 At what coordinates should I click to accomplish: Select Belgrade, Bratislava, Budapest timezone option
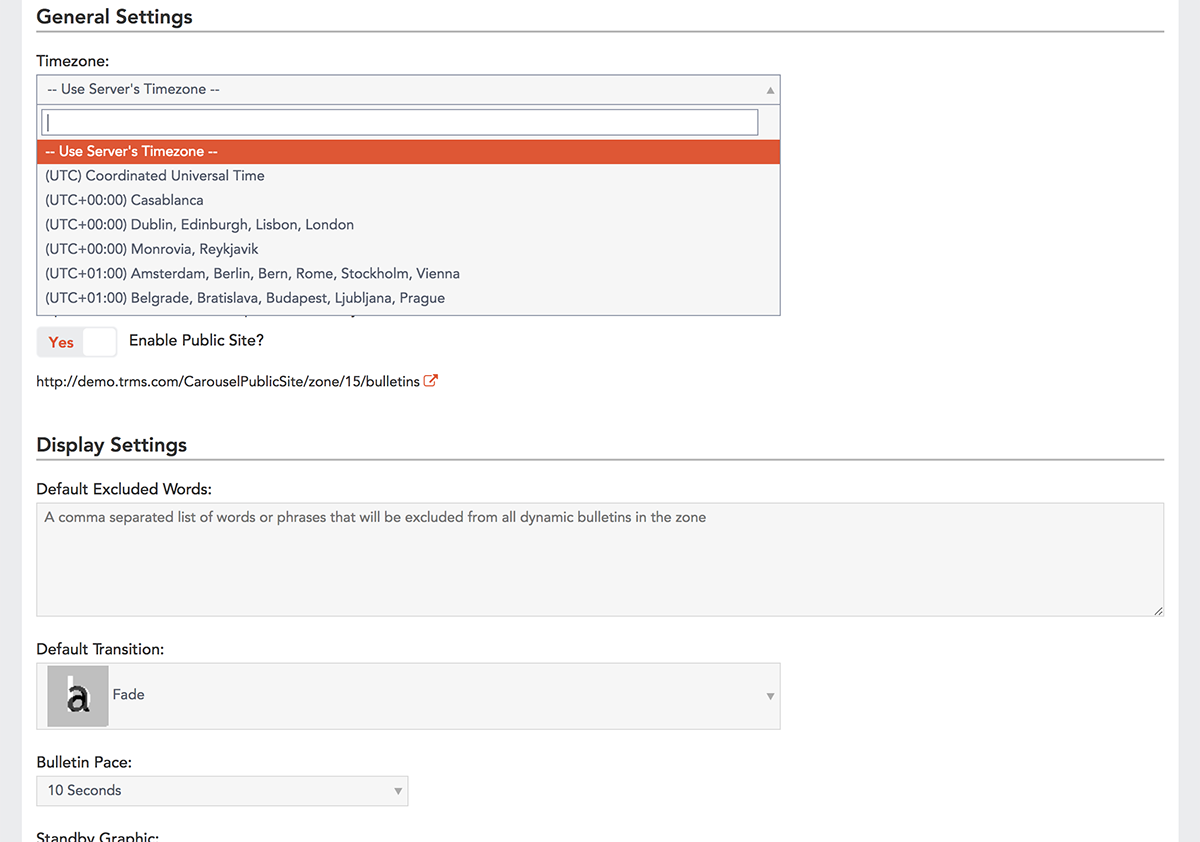[x=245, y=298]
